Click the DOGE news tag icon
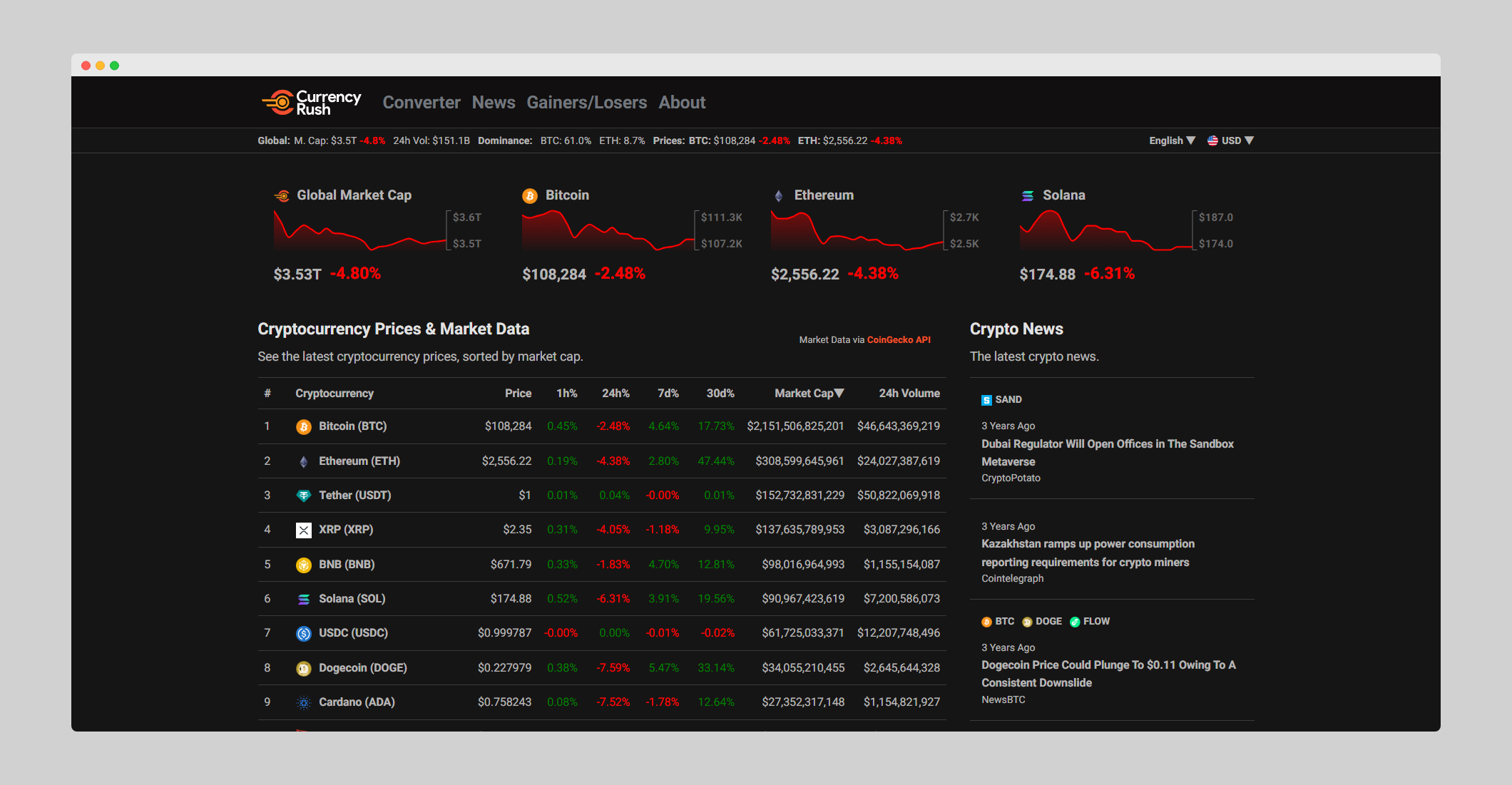Image resolution: width=1512 pixels, height=785 pixels. (x=1027, y=622)
